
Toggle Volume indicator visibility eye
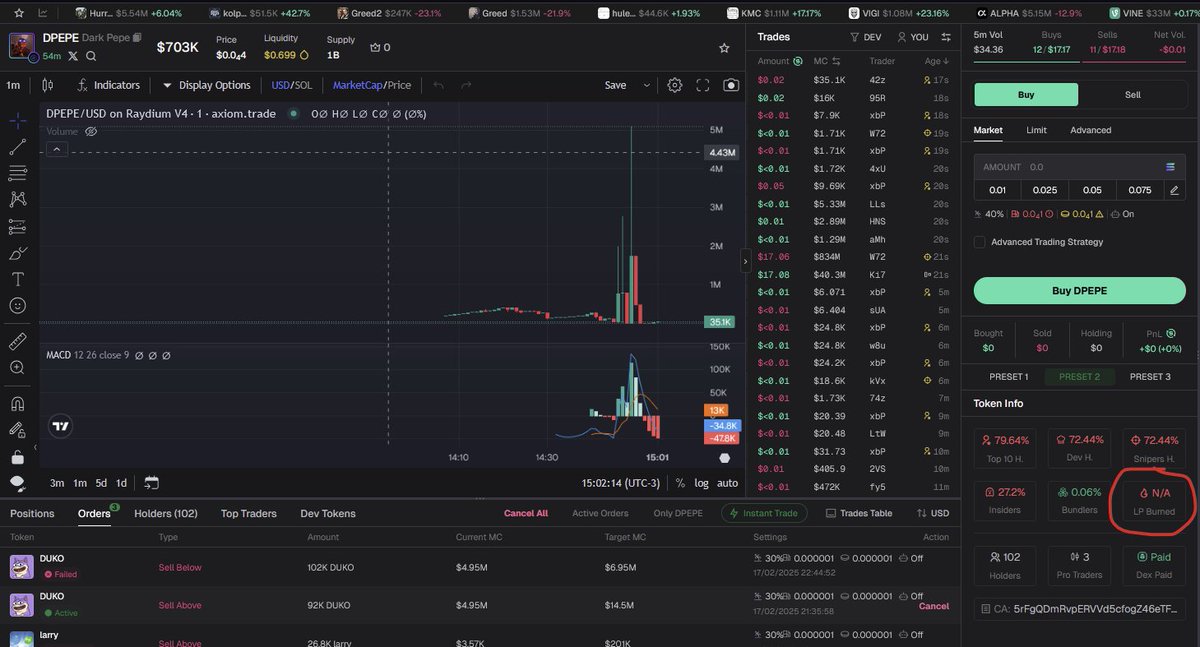(x=91, y=131)
